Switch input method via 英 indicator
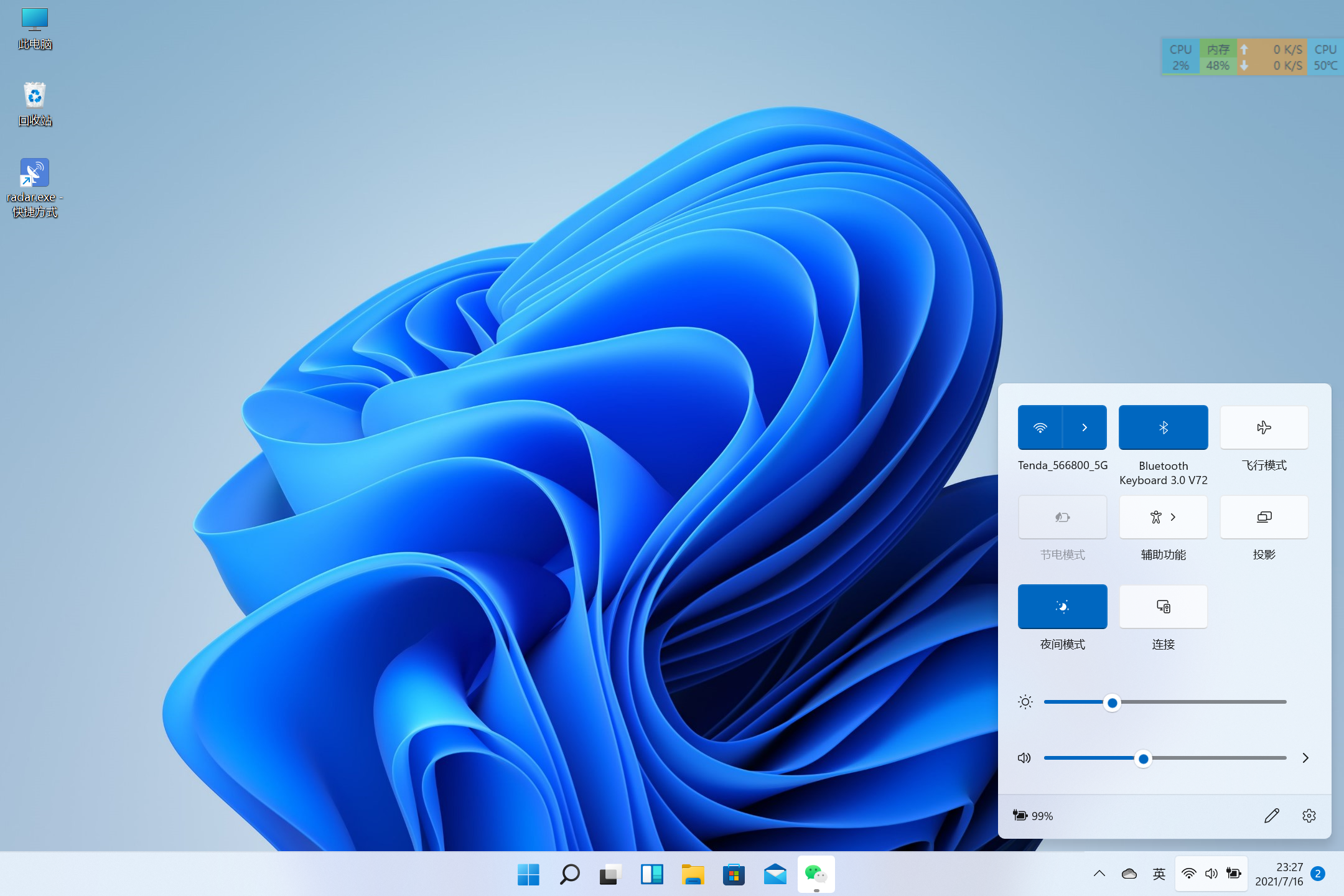The image size is (1344, 896). pyautogui.click(x=1159, y=874)
